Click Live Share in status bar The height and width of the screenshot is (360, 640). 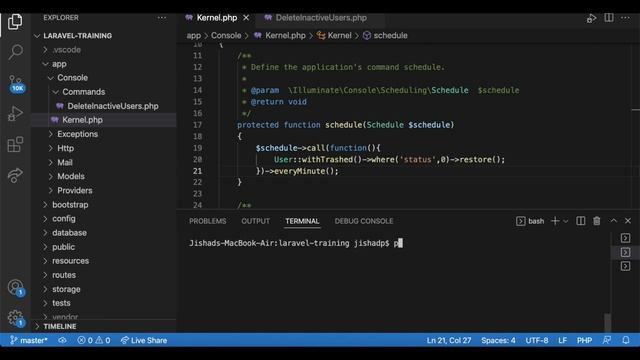pyautogui.click(x=144, y=340)
